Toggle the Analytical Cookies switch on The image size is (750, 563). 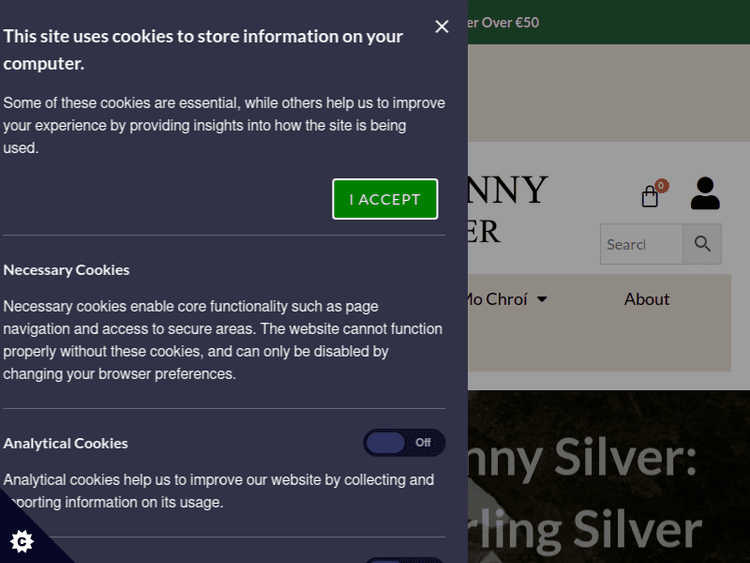(x=404, y=442)
